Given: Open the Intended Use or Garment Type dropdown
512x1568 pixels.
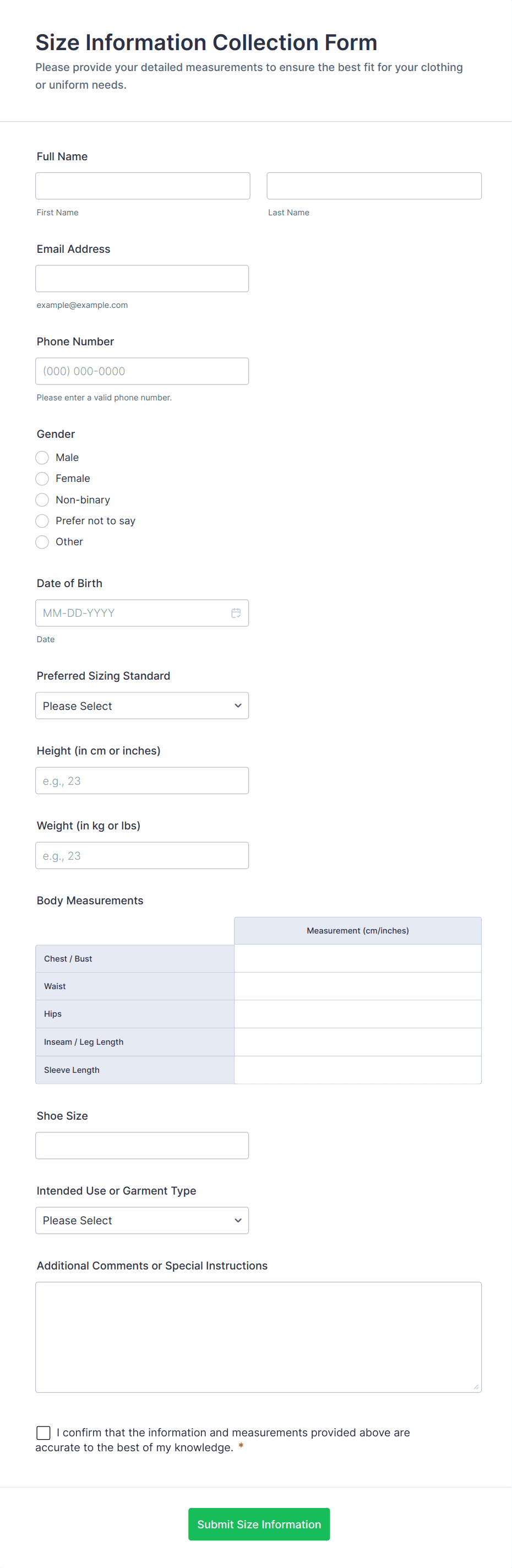Looking at the screenshot, I should point(142,1220).
